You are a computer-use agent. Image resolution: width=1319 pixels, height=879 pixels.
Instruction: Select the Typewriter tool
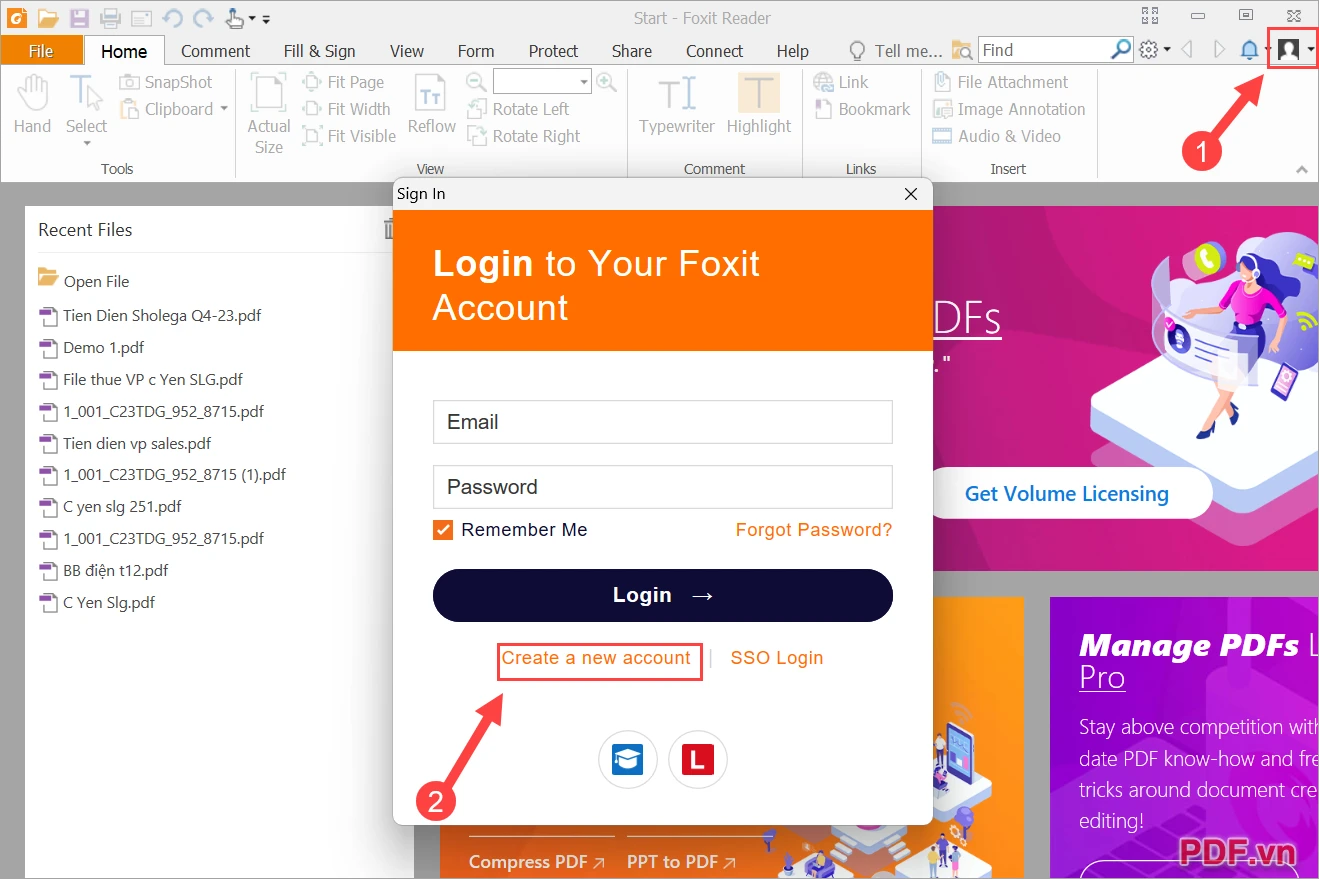677,104
